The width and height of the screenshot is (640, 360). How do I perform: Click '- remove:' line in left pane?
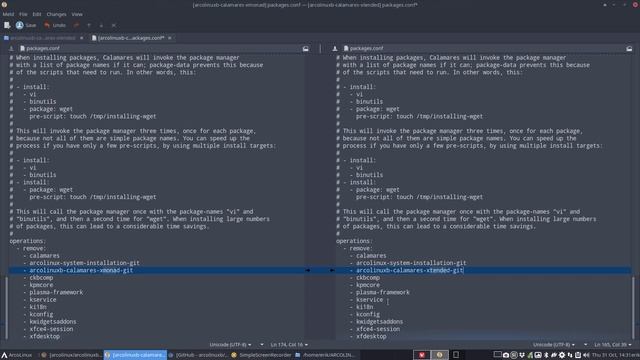pyautogui.click(x=31, y=248)
